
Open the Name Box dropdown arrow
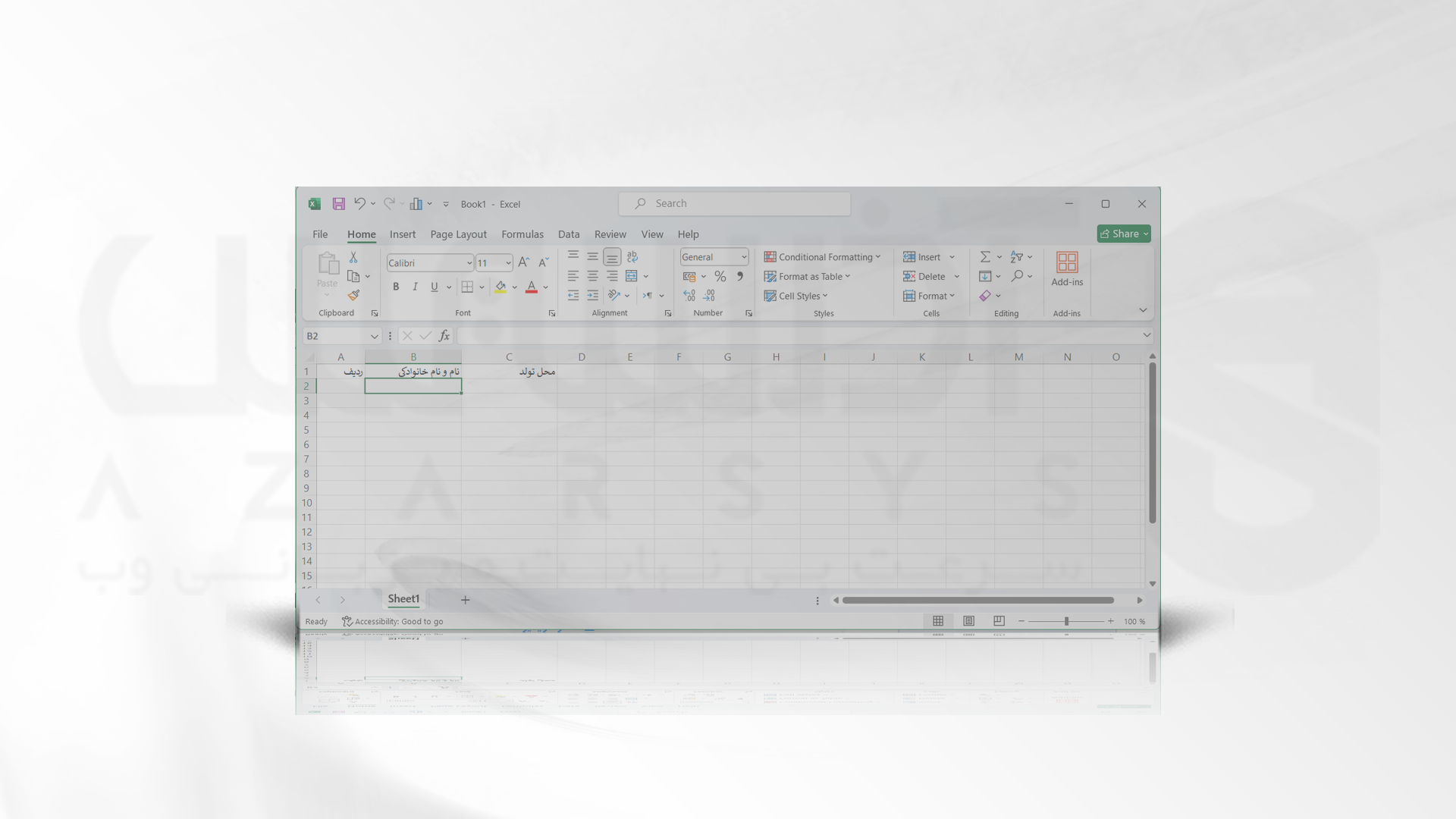374,336
